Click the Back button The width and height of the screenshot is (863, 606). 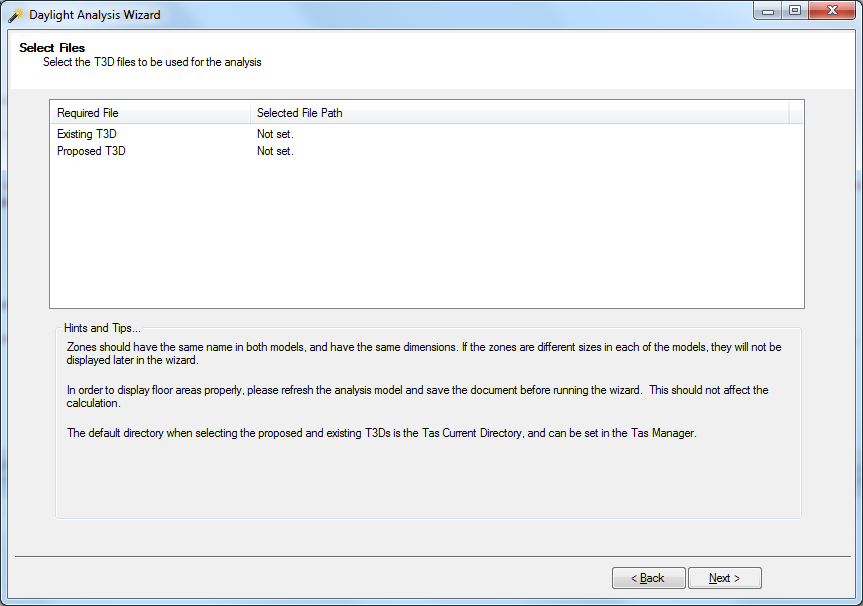[648, 578]
